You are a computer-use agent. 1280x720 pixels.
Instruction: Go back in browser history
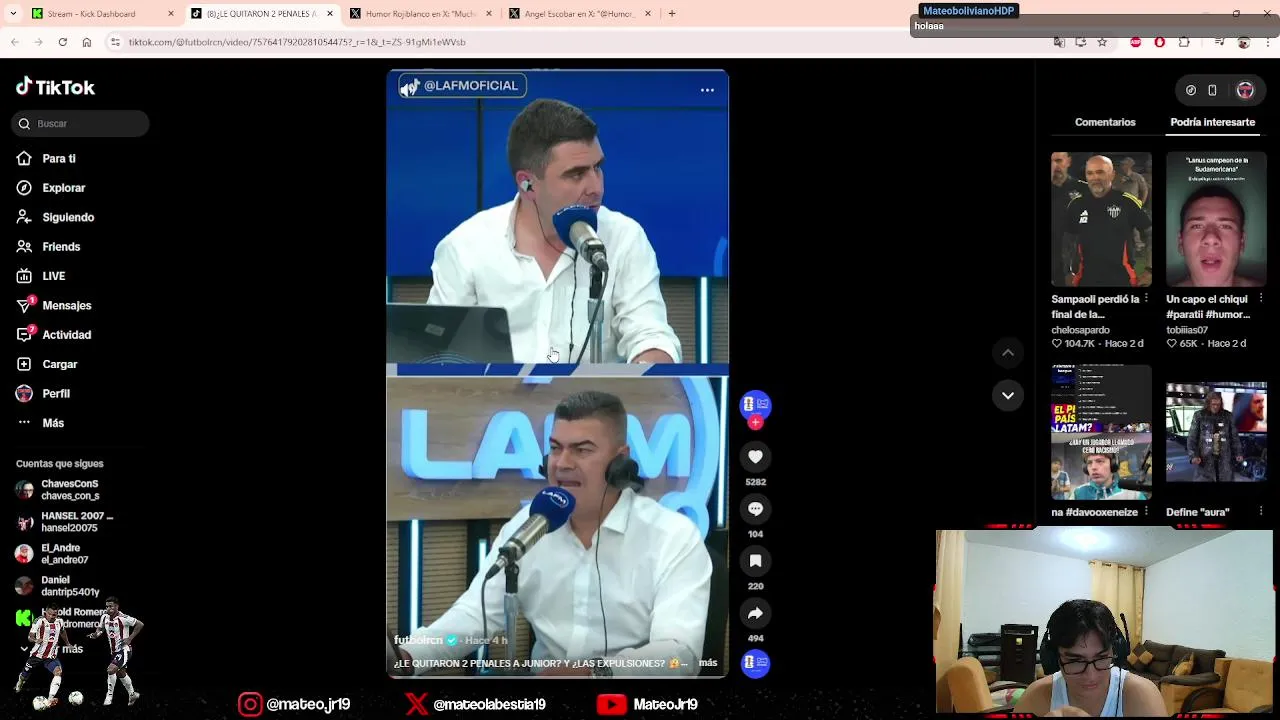click(x=15, y=42)
